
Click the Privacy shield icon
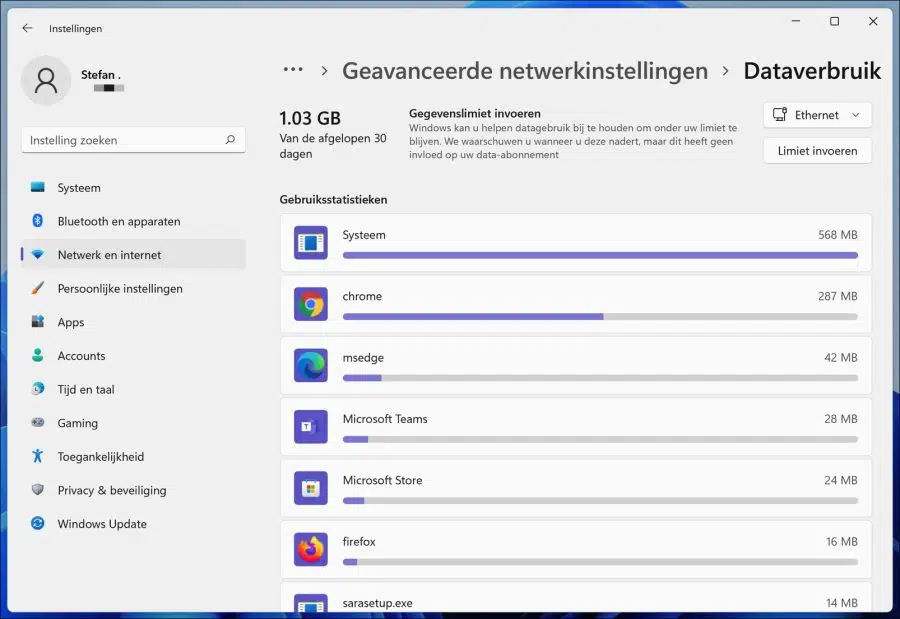(x=38, y=490)
